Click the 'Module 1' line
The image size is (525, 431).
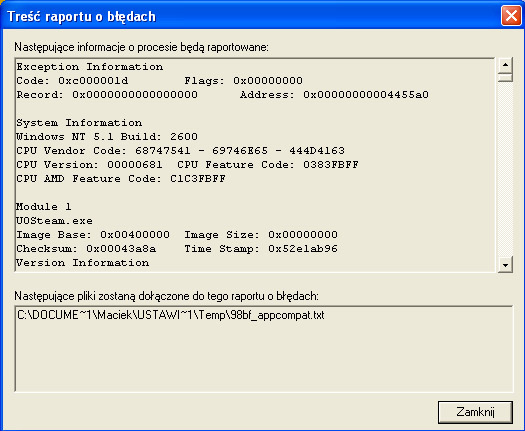click(x=44, y=207)
